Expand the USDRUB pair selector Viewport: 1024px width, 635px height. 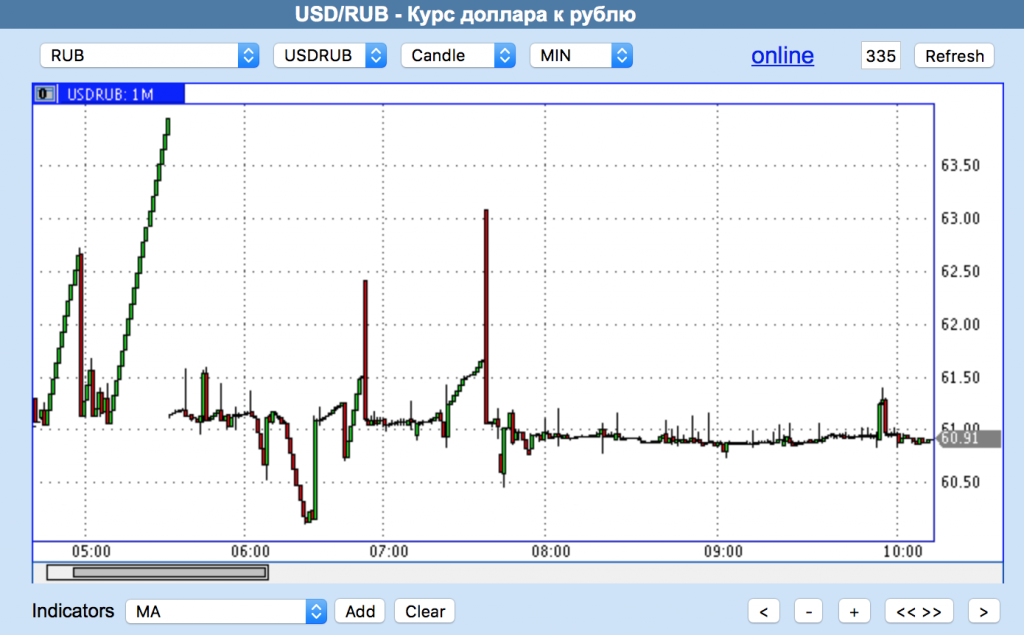tap(329, 56)
